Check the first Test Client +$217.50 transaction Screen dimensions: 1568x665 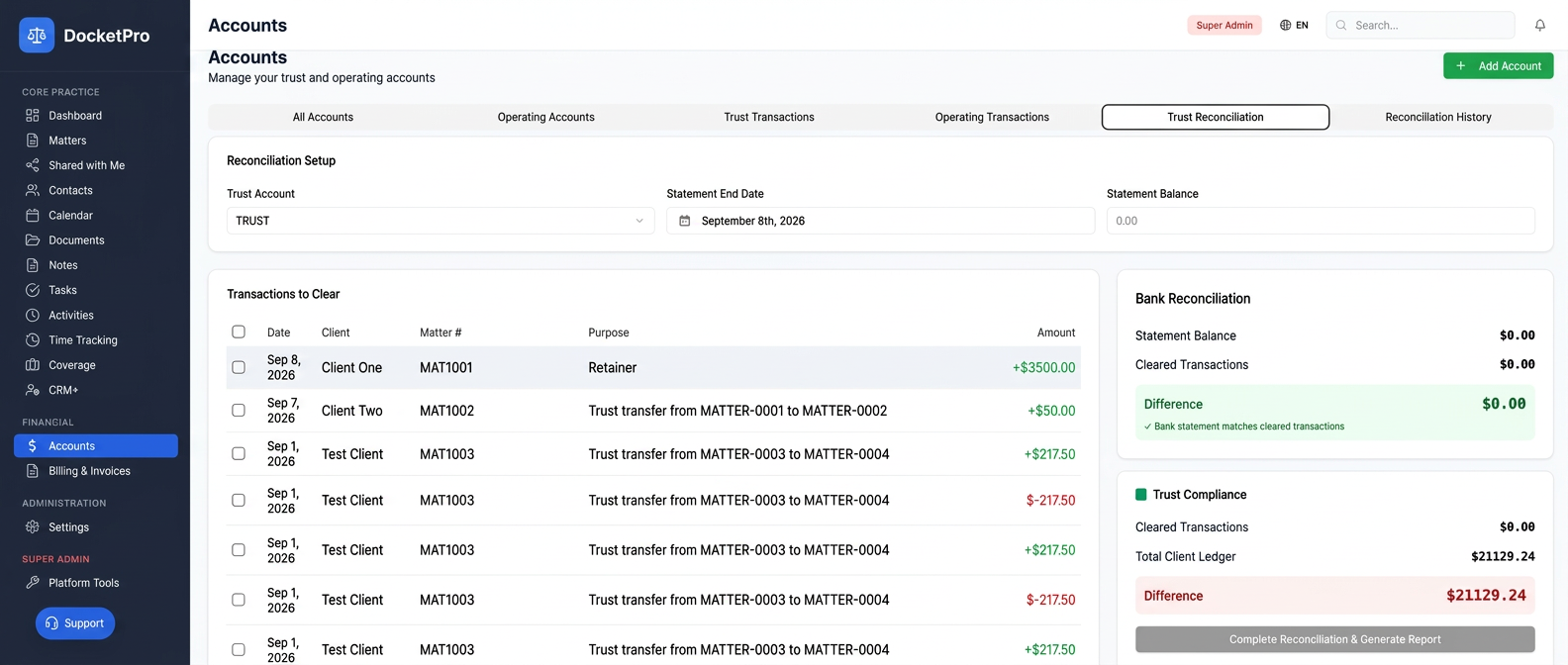point(239,453)
